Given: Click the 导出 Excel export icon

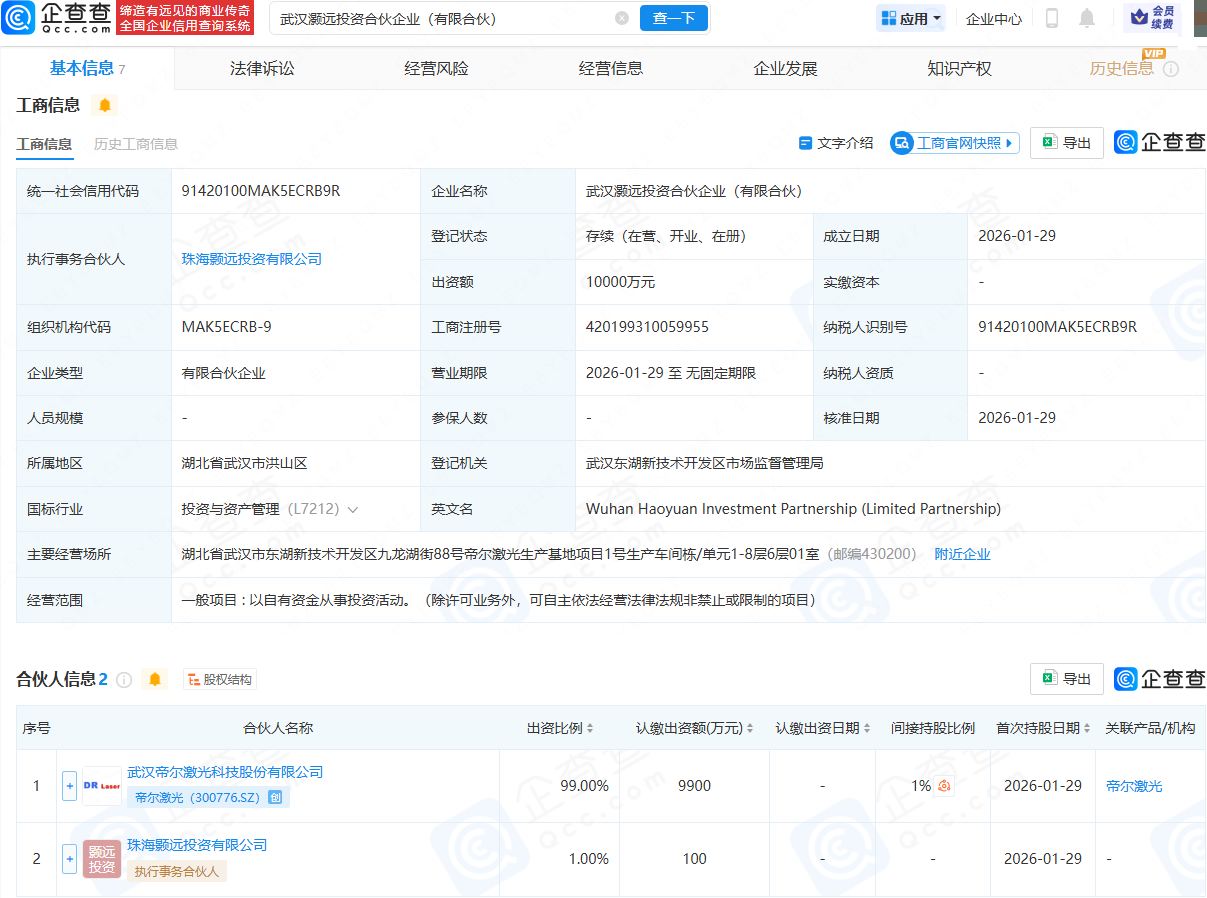Looking at the screenshot, I should tap(1066, 143).
